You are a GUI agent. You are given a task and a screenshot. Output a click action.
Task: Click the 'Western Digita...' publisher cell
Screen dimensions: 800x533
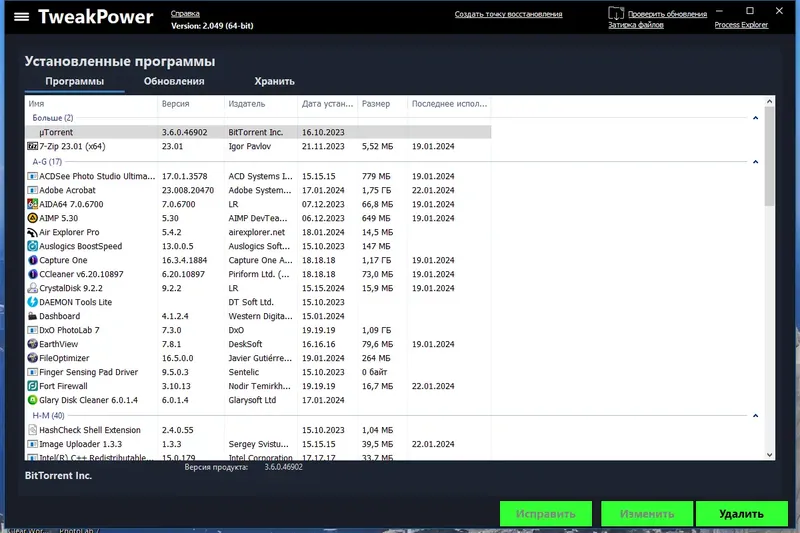(x=261, y=316)
